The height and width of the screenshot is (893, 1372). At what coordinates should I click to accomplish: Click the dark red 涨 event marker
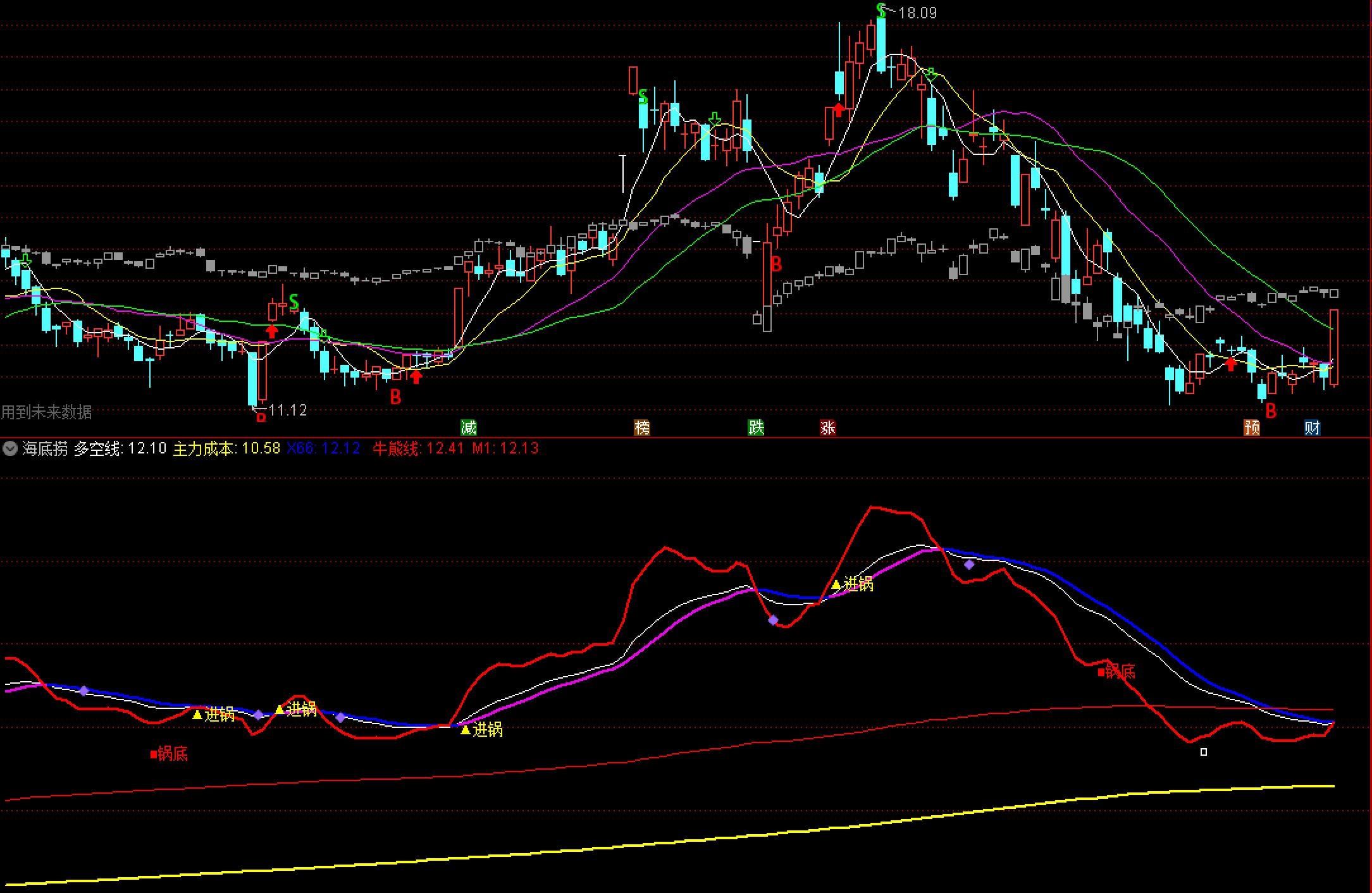click(x=828, y=428)
